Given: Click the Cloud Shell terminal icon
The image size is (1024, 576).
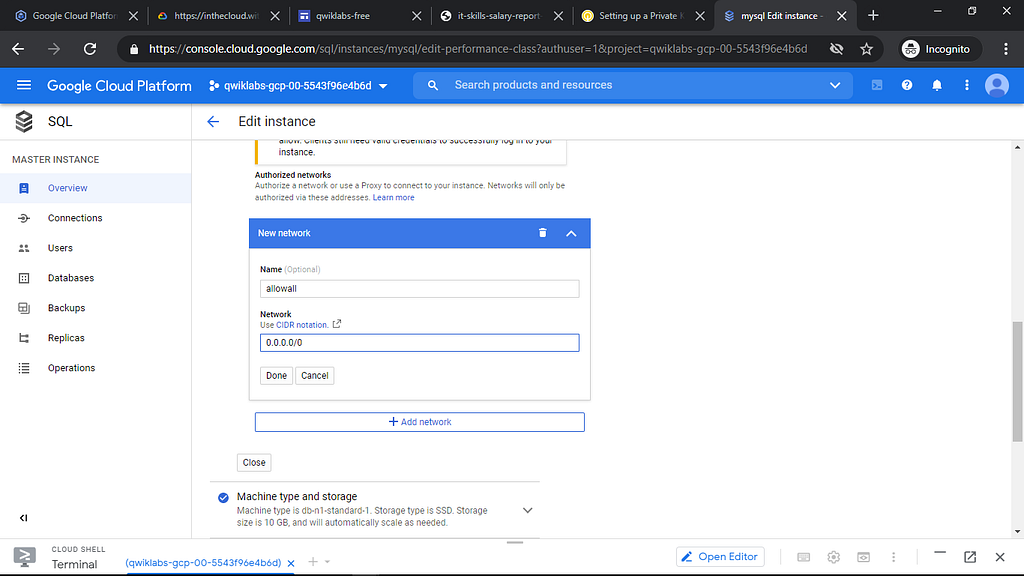Looking at the screenshot, I should coord(25,557).
